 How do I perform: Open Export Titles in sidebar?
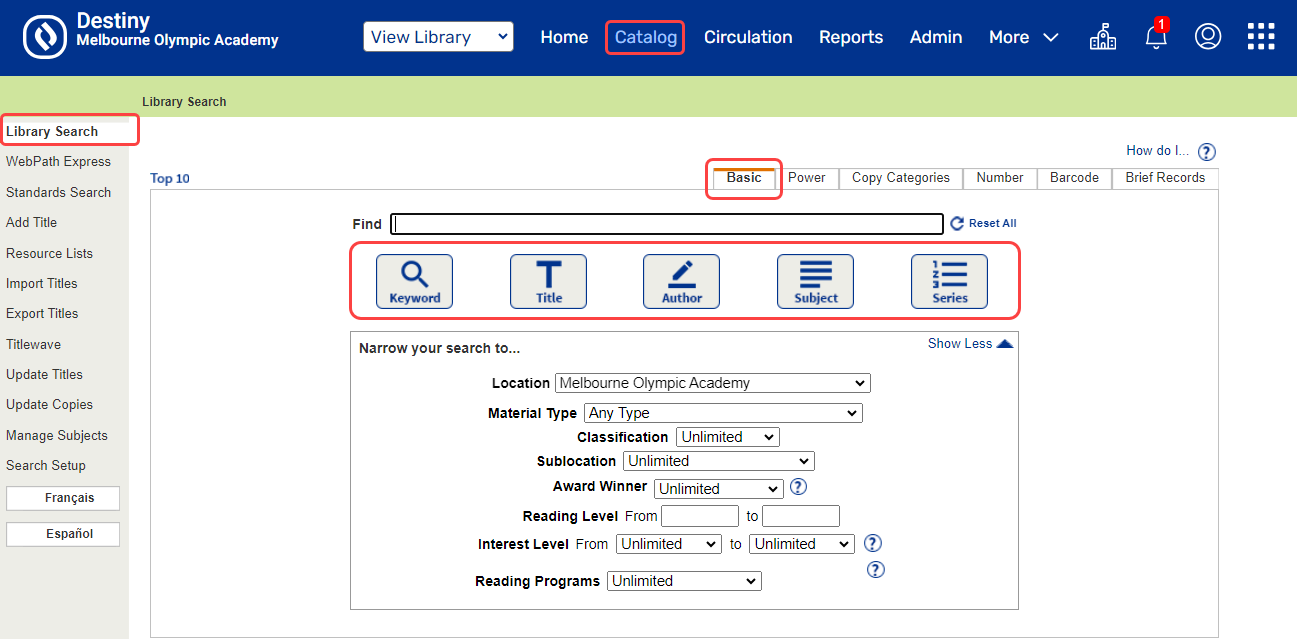click(x=42, y=313)
